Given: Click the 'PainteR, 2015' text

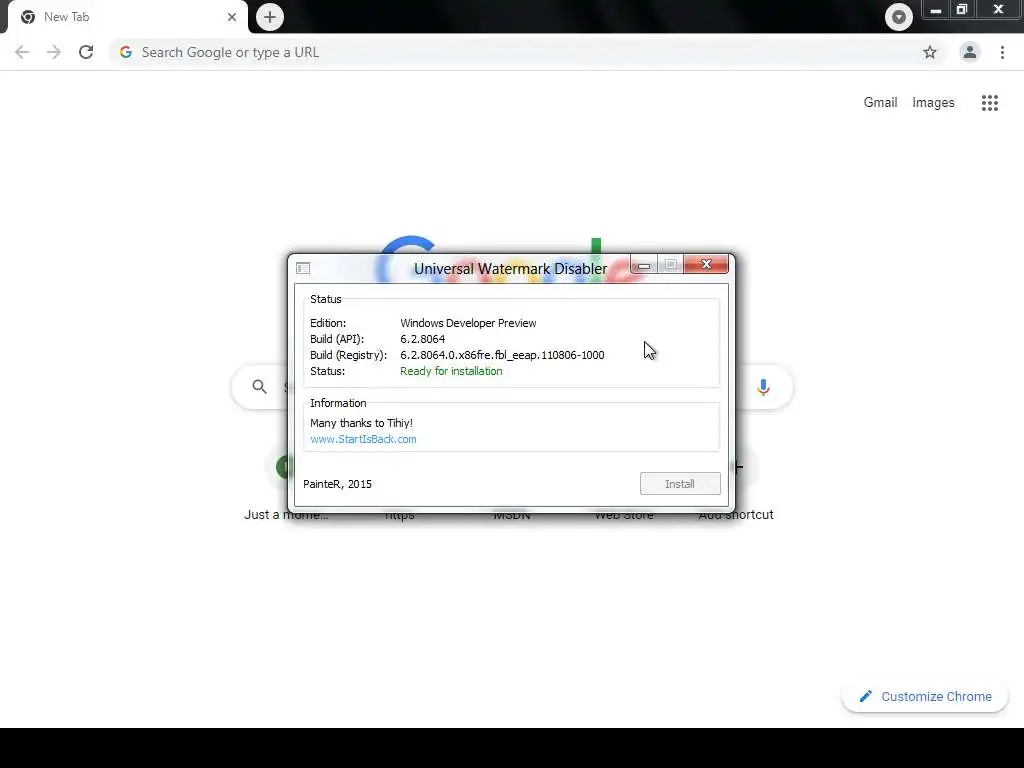Looking at the screenshot, I should click(337, 484).
